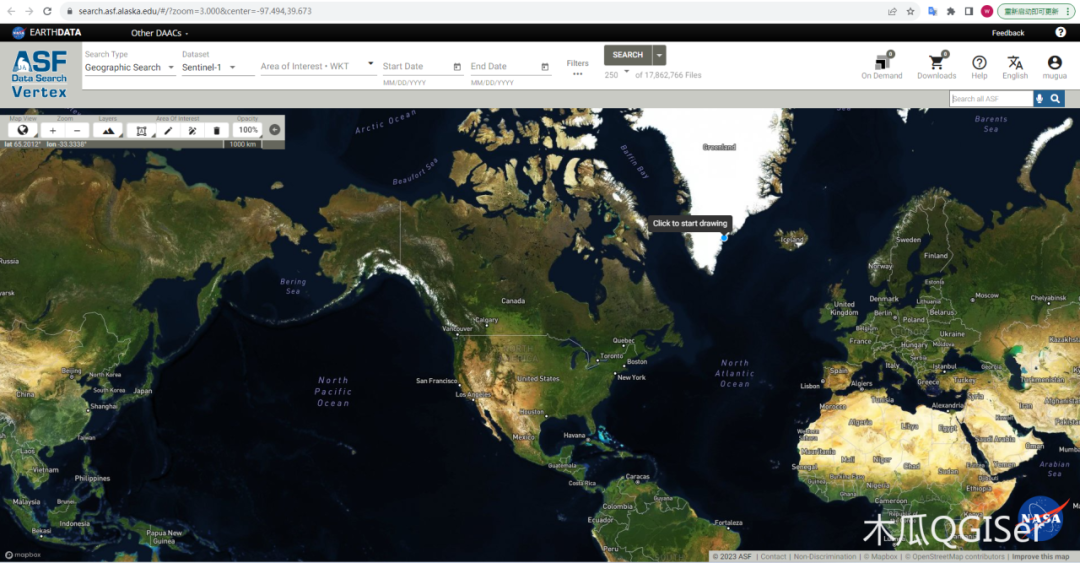Open the Help menu
This screenshot has height=563, width=1080.
coord(979,67)
